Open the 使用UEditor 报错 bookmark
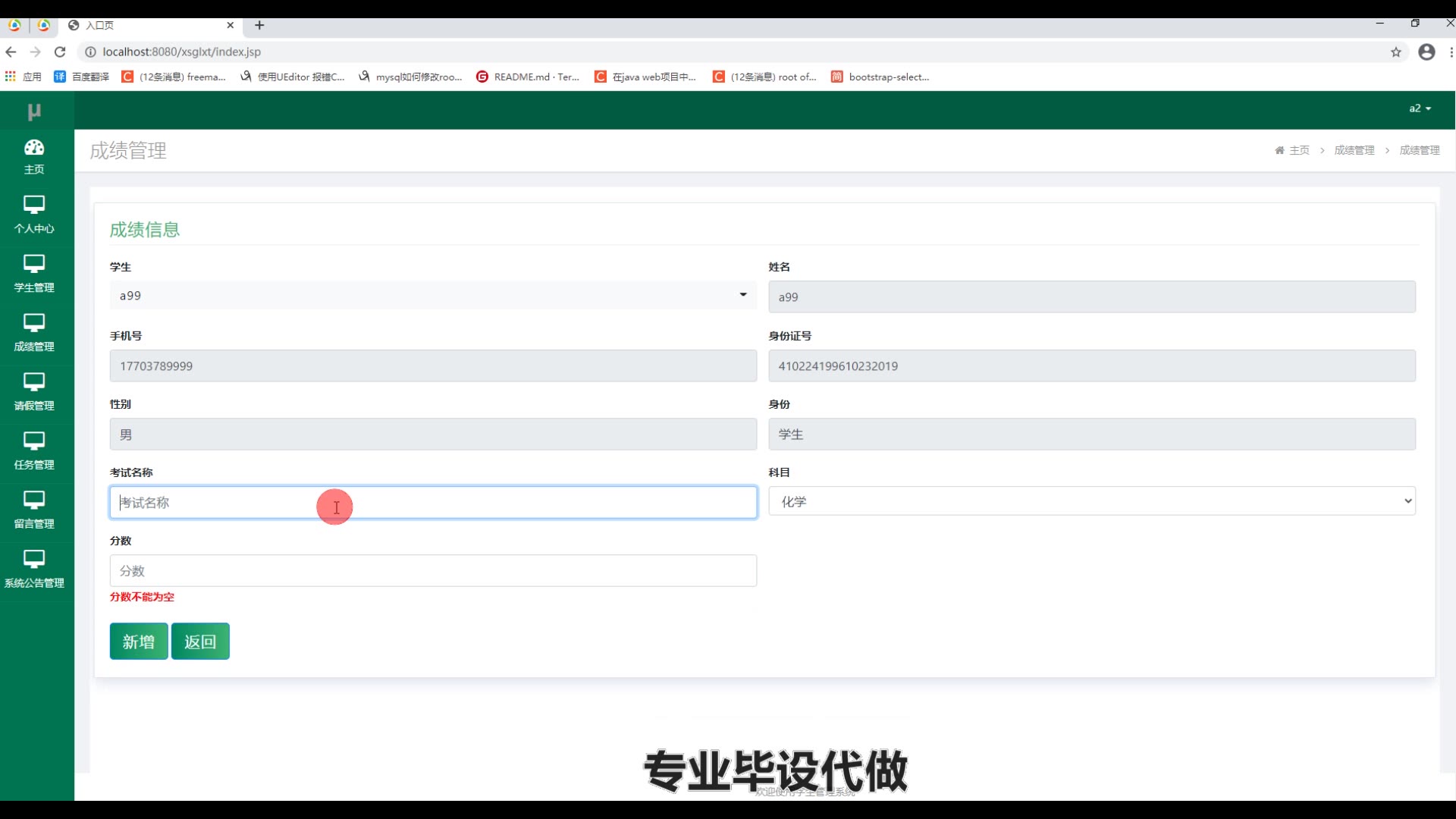 pos(293,77)
